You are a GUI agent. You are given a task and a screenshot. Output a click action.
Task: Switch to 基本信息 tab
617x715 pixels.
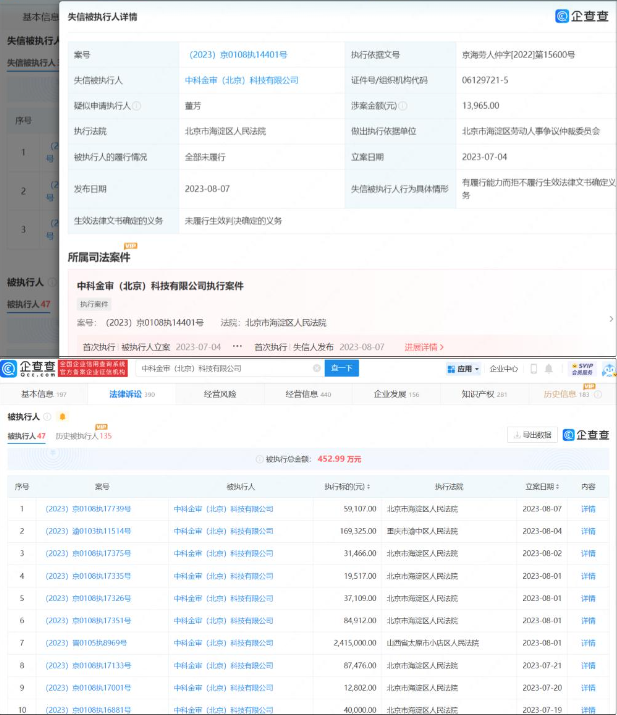pyautogui.click(x=44, y=394)
